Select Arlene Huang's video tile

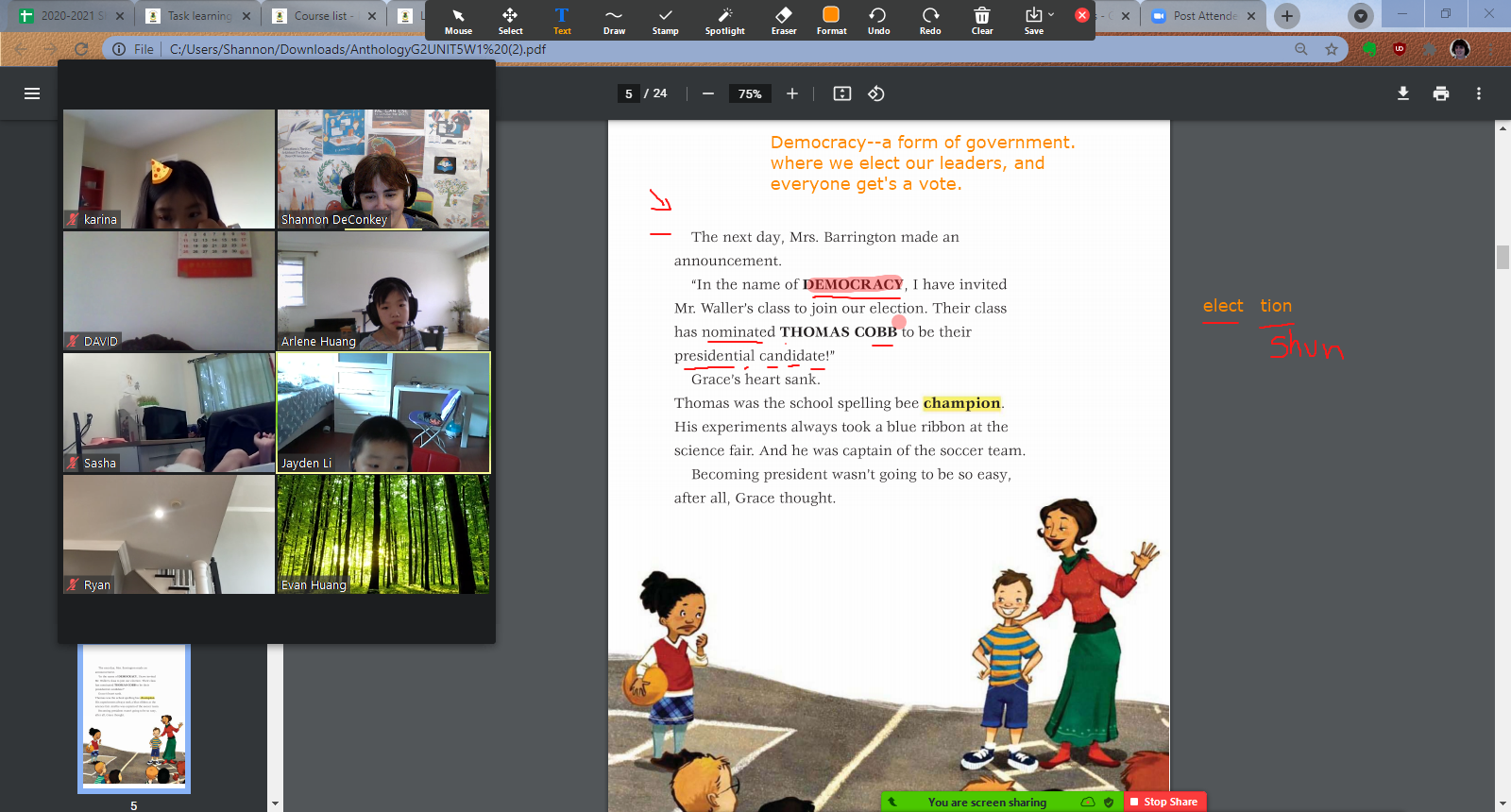point(383,291)
